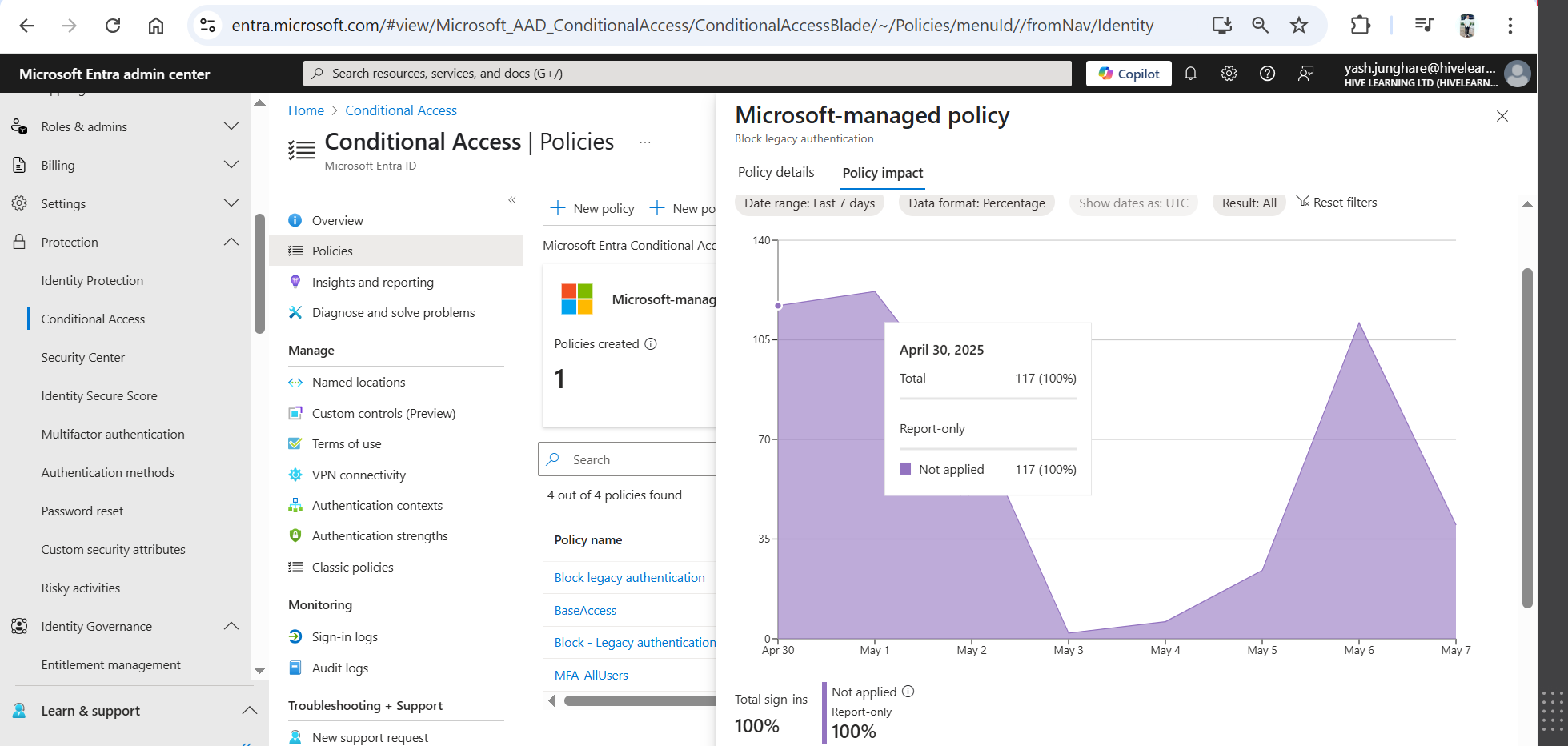The width and height of the screenshot is (1568, 746).
Task: Open Entitlement management in left nav
Action: tap(110, 664)
